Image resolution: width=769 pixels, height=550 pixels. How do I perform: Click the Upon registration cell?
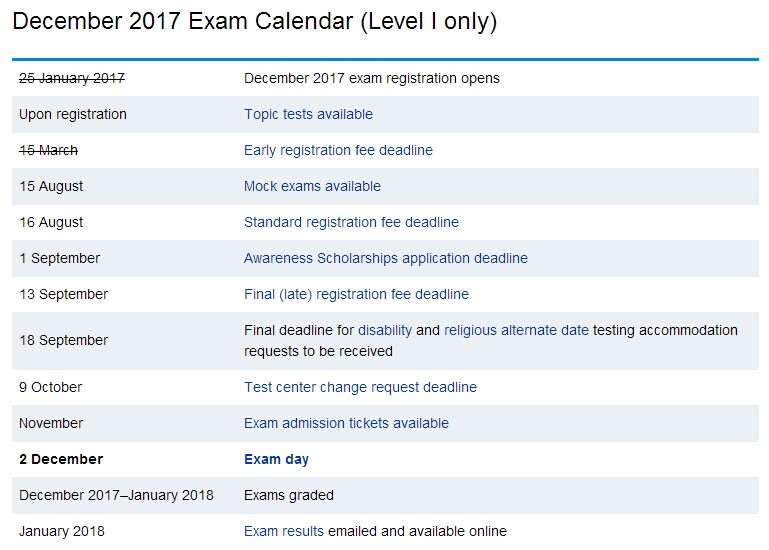pos(73,114)
